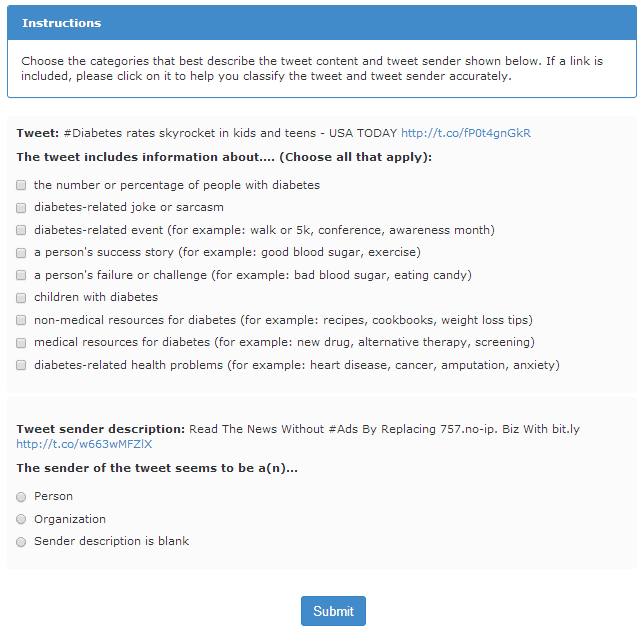Check 'number or percentage of people with diabetes'
The width and height of the screenshot is (644, 644).
21,185
